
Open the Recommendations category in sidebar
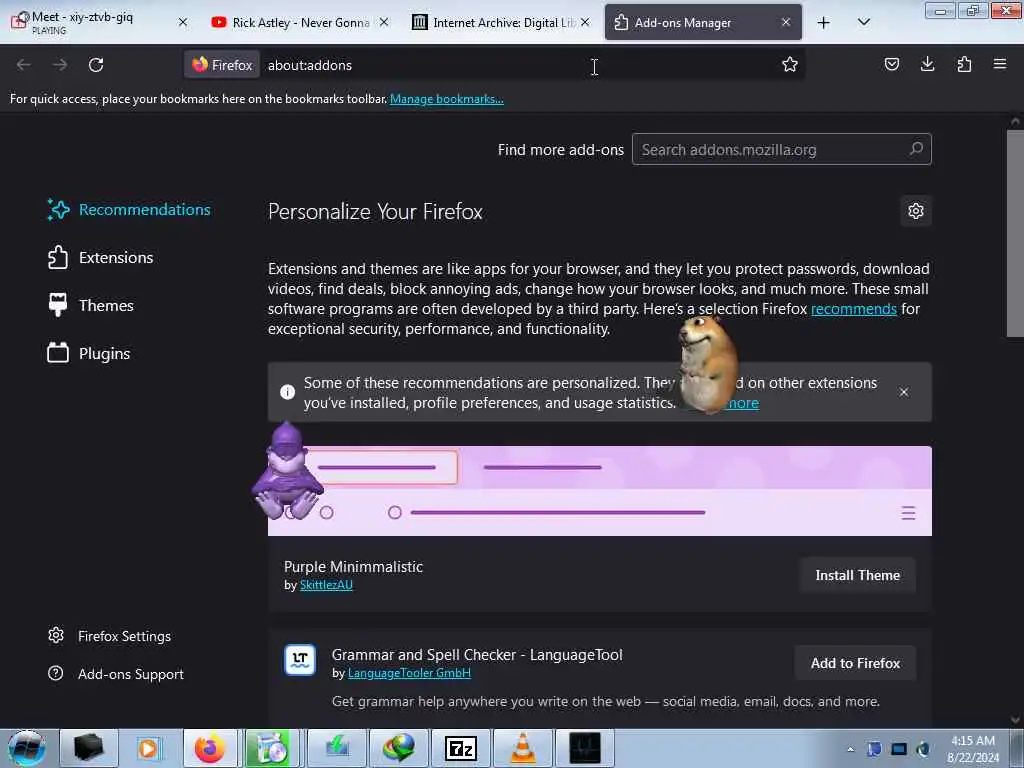(129, 210)
